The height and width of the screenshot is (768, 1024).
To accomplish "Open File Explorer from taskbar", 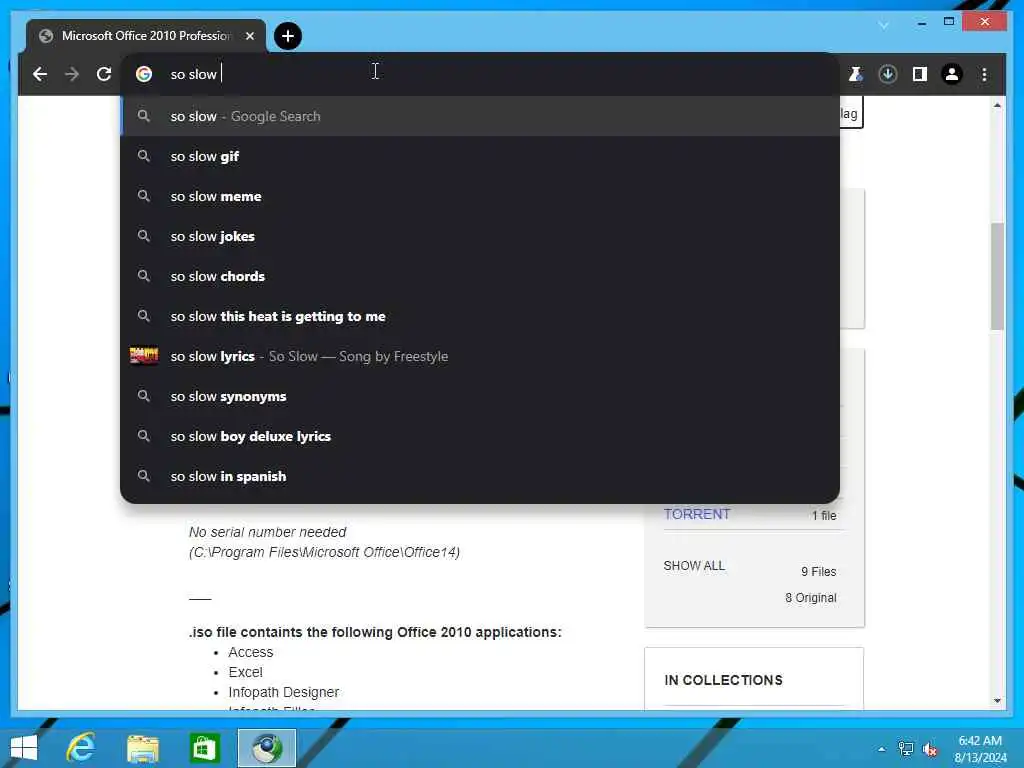I will pyautogui.click(x=142, y=748).
